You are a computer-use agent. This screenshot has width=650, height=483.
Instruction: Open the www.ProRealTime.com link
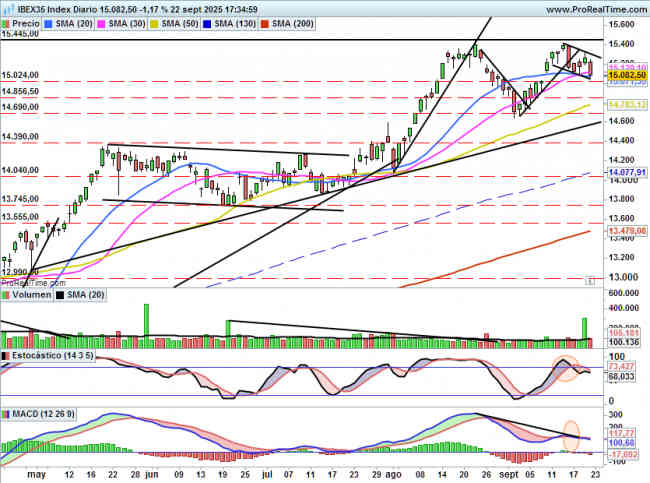(x=597, y=9)
